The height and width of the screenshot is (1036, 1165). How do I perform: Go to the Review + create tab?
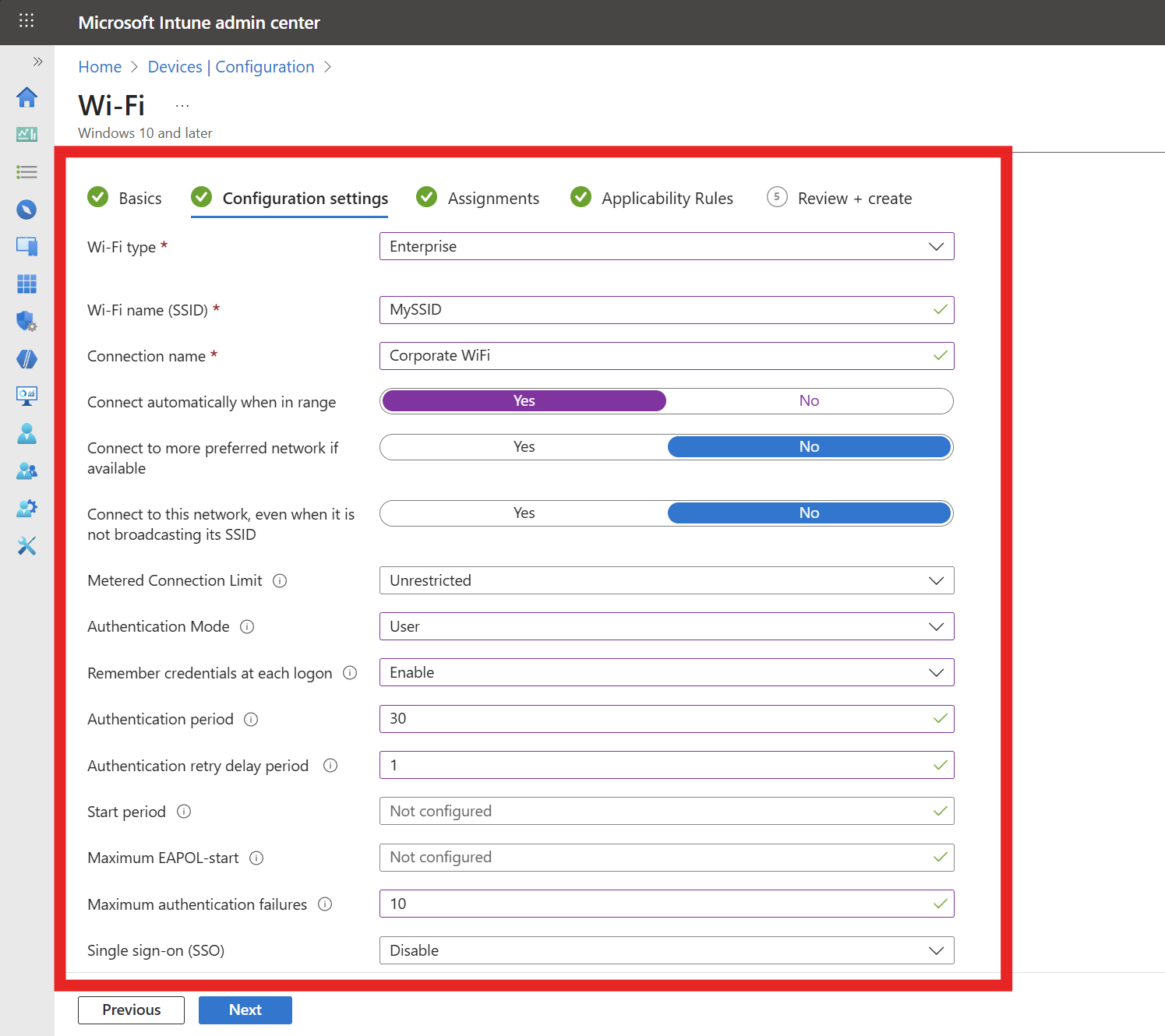click(x=854, y=199)
